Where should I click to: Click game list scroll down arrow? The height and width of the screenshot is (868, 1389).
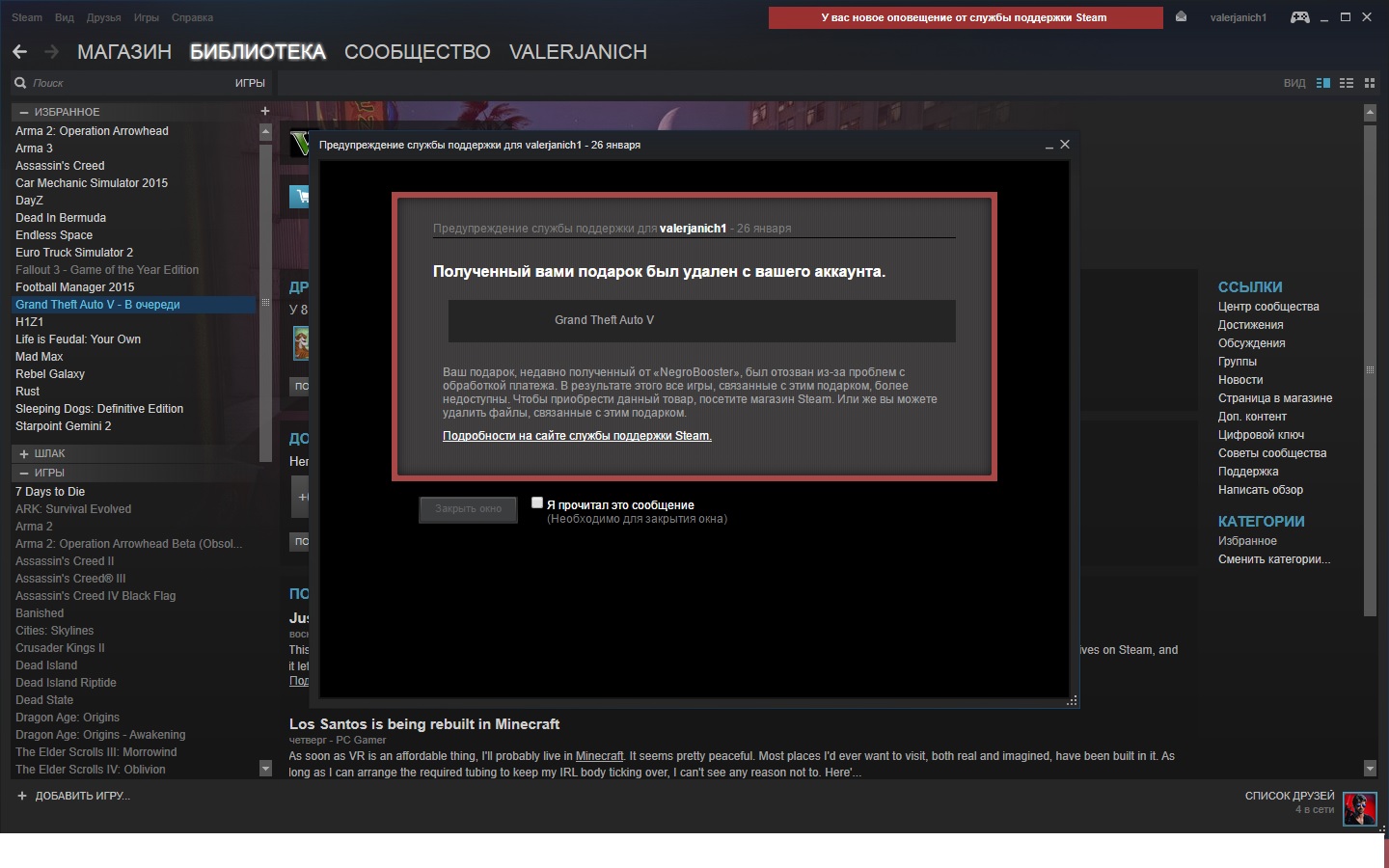click(x=265, y=769)
